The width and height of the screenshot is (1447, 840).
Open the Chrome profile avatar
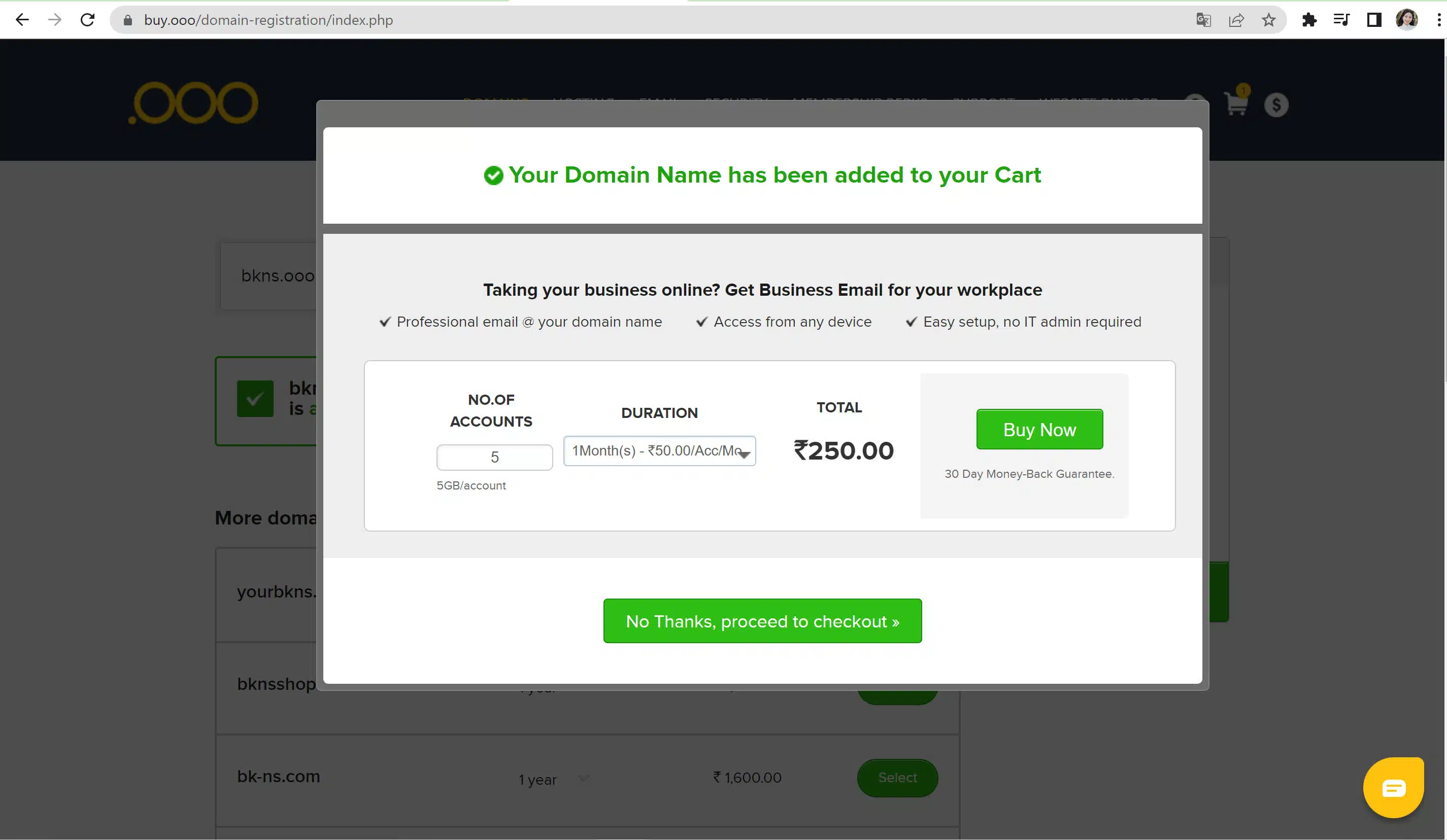[1406, 20]
